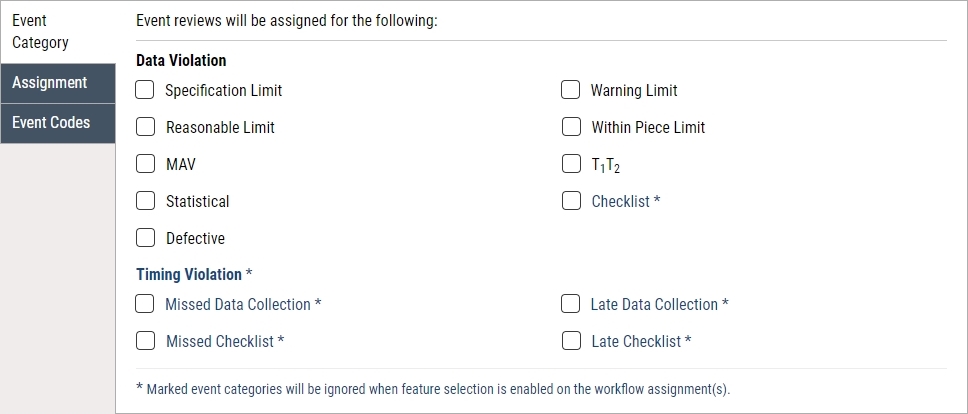Check the T1T2 checkbox

(x=572, y=164)
